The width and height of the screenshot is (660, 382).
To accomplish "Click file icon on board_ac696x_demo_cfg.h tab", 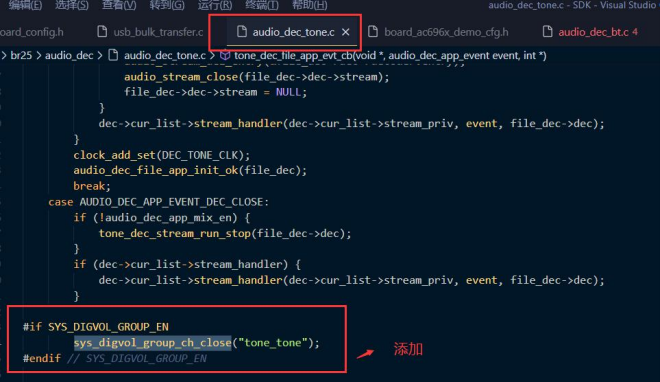I will click(373, 32).
